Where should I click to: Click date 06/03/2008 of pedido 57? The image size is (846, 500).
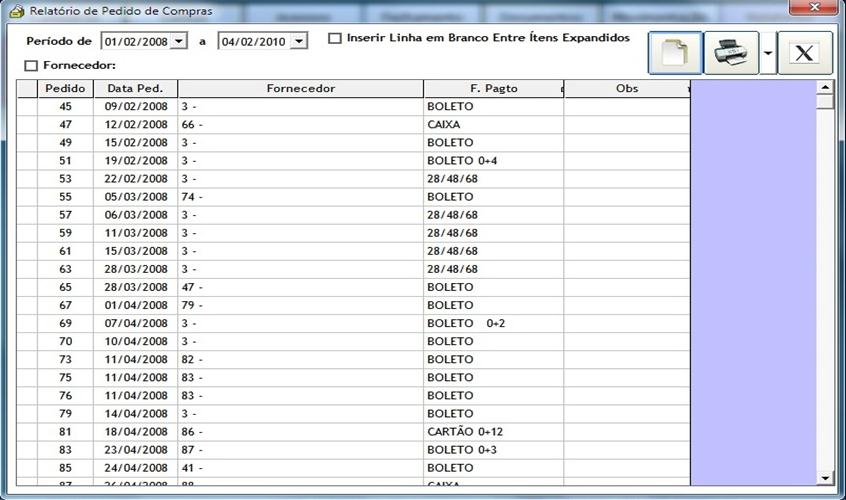pyautogui.click(x=135, y=215)
